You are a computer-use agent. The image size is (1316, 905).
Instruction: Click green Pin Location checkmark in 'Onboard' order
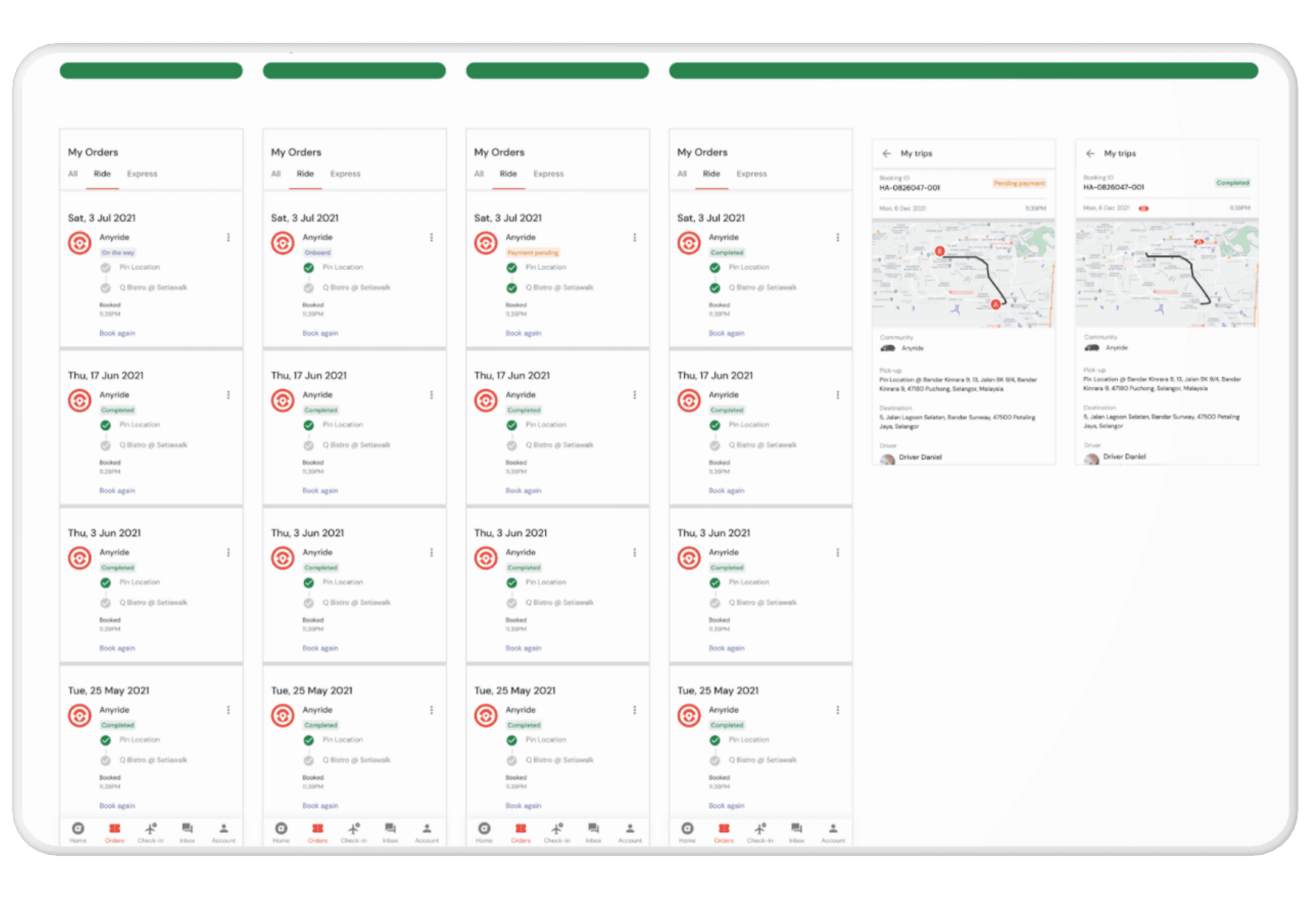pos(309,268)
